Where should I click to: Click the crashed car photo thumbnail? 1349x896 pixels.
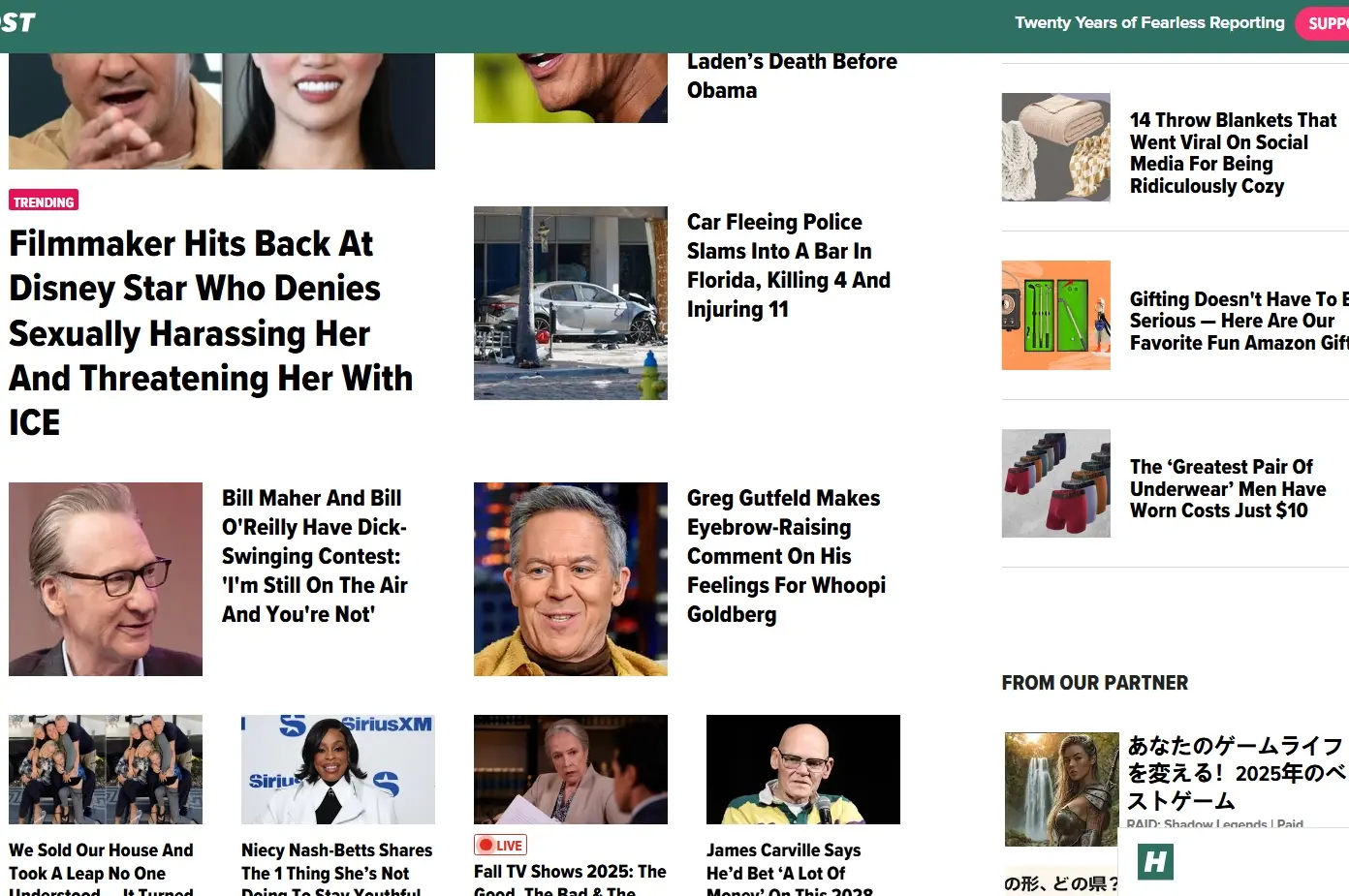click(571, 303)
